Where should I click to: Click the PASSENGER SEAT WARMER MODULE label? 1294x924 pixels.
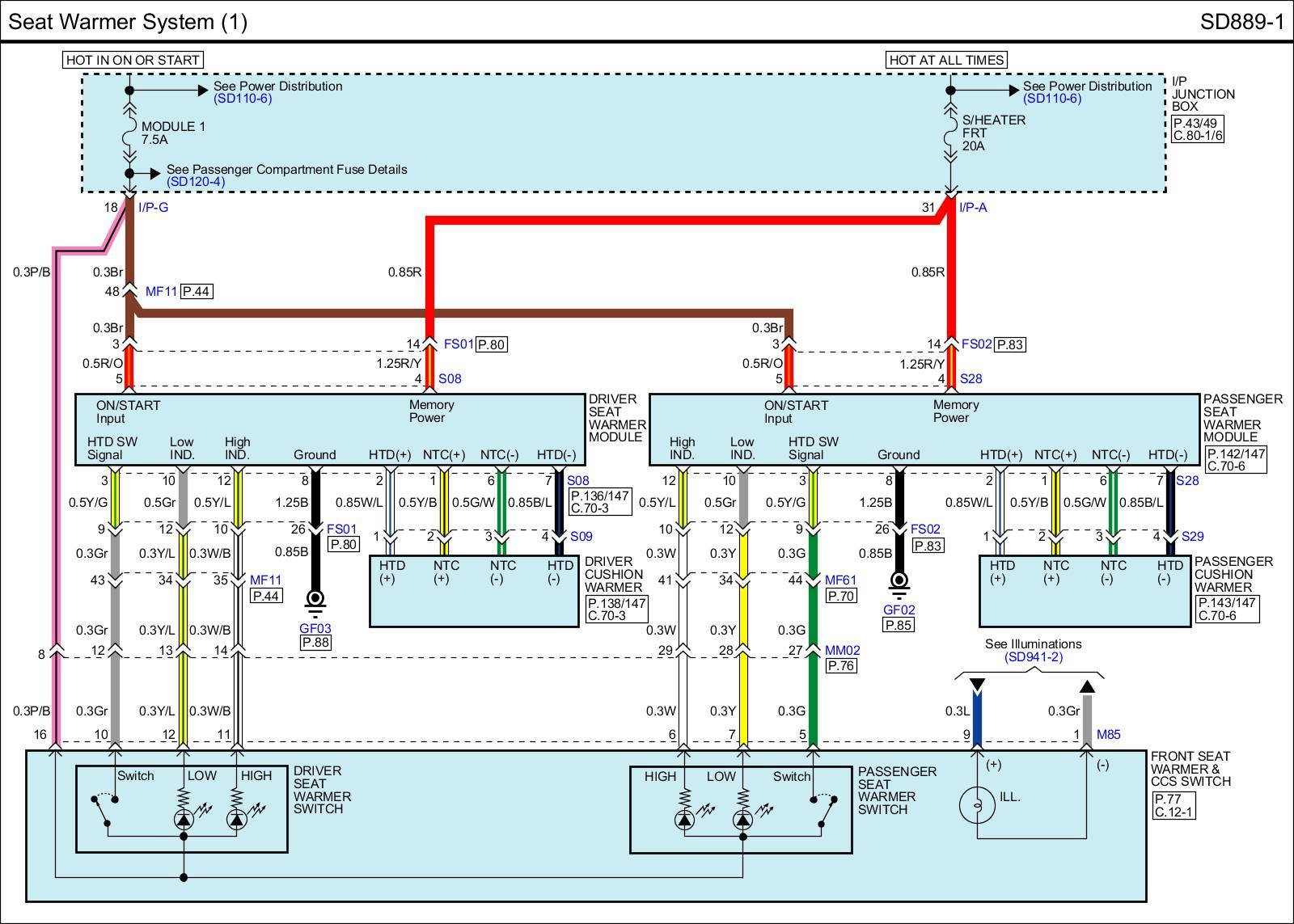pos(1243,418)
